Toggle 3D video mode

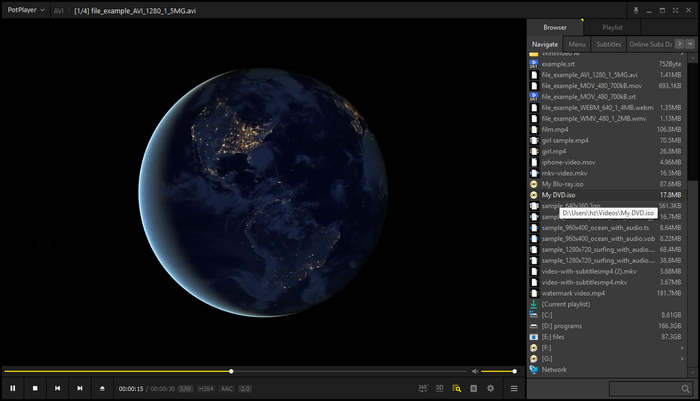pyautogui.click(x=440, y=388)
